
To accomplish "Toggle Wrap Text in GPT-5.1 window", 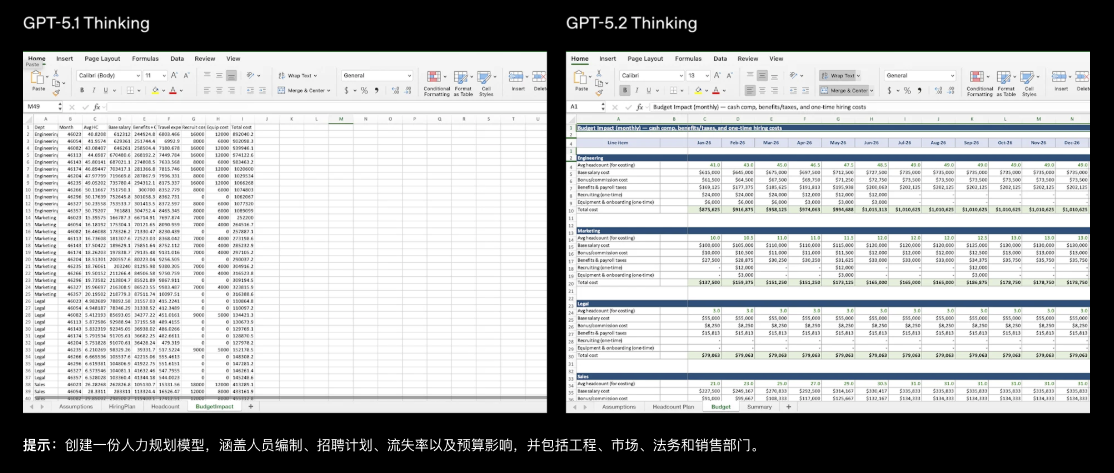I will (297, 75).
